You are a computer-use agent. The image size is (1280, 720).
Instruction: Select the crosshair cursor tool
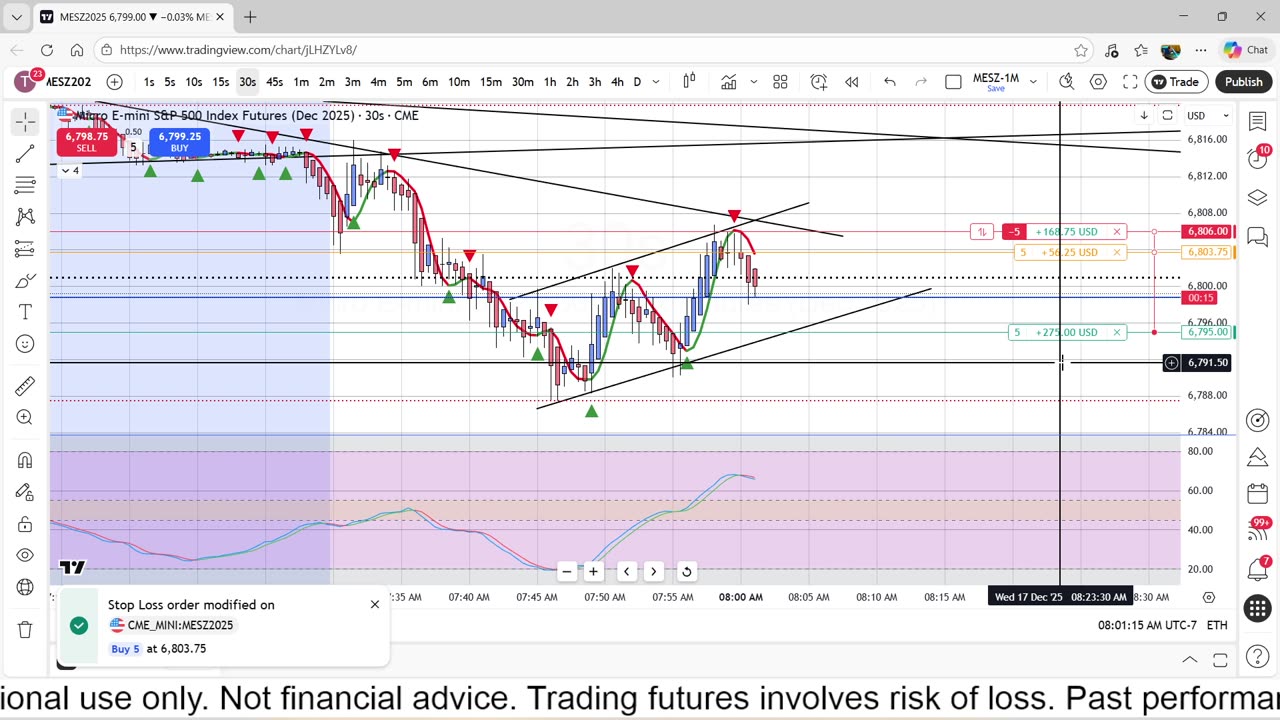25,121
